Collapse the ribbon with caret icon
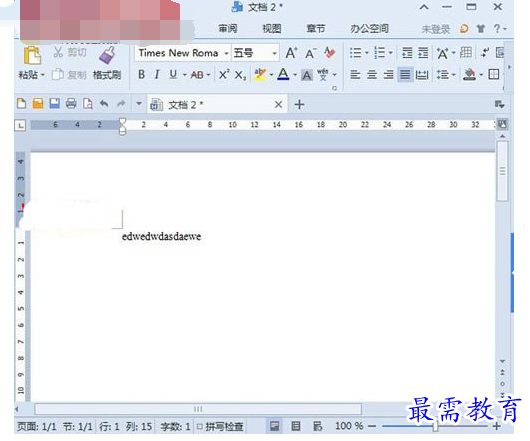530x441 pixels. coord(424,7)
